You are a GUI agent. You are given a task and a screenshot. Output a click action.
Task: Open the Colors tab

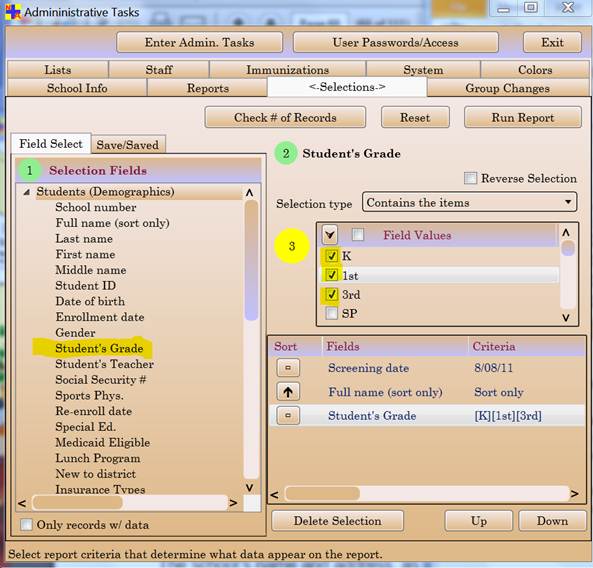[x=535, y=70]
